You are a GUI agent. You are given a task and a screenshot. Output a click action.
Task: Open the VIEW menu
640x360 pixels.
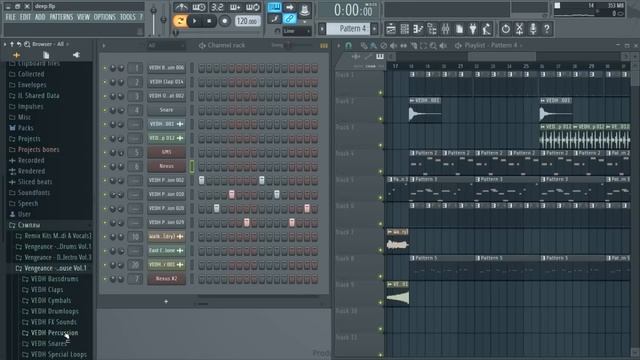83,17
